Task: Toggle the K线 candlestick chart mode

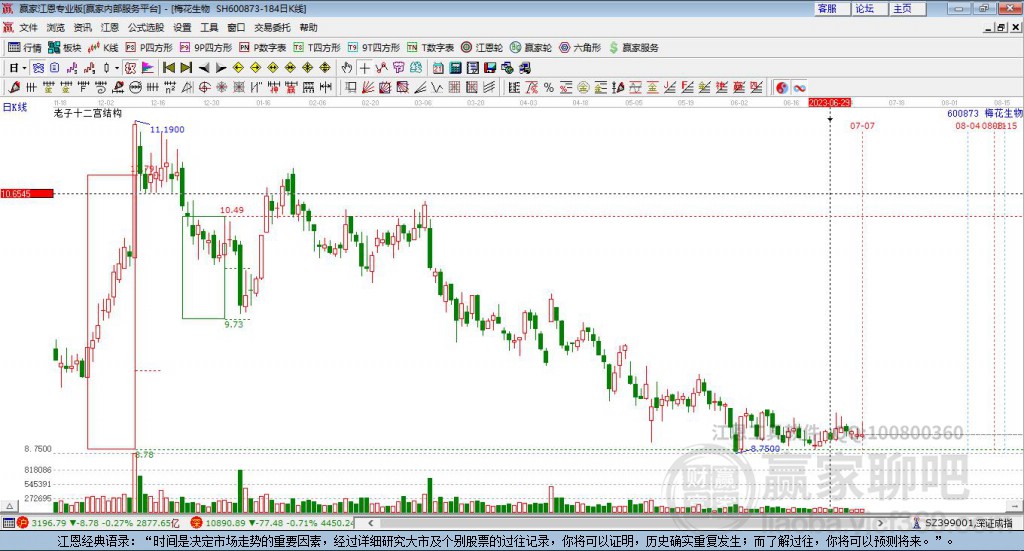Action: pos(105,47)
